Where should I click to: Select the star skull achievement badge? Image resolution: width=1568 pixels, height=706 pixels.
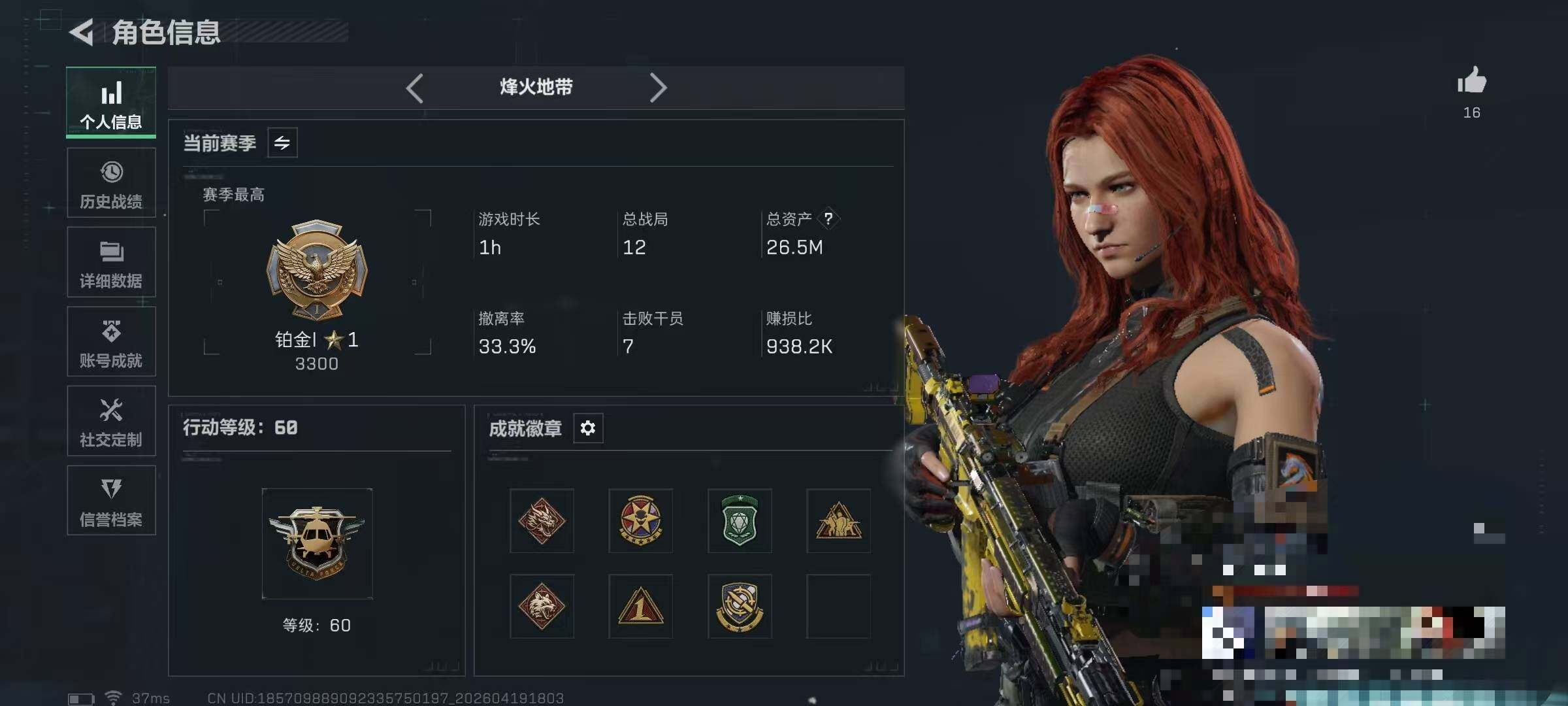[x=641, y=521]
